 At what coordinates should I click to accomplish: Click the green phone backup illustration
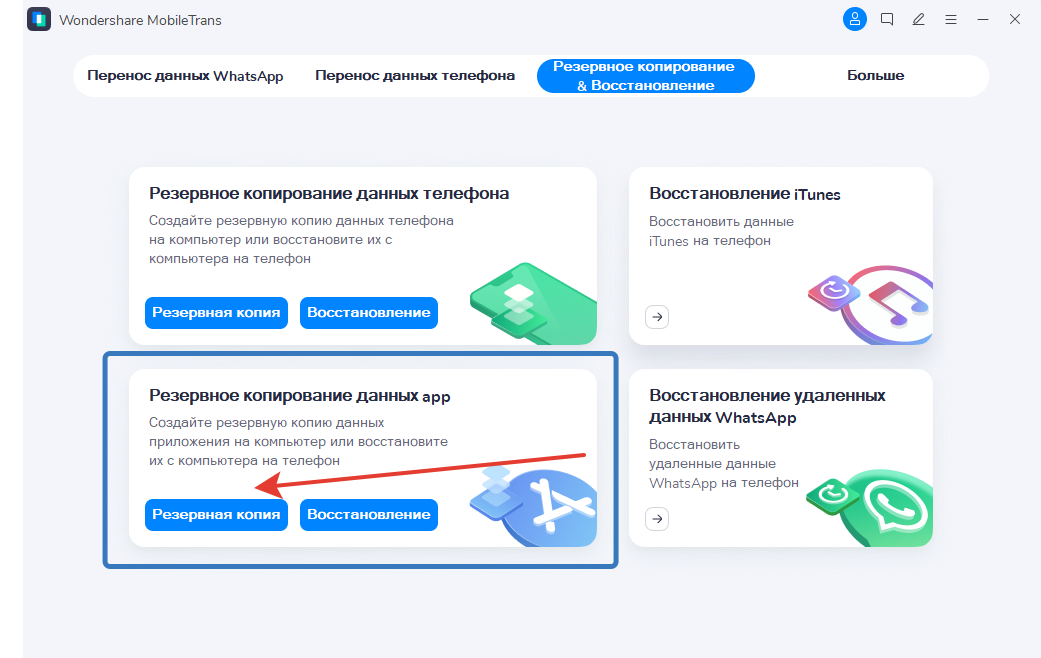(533, 303)
